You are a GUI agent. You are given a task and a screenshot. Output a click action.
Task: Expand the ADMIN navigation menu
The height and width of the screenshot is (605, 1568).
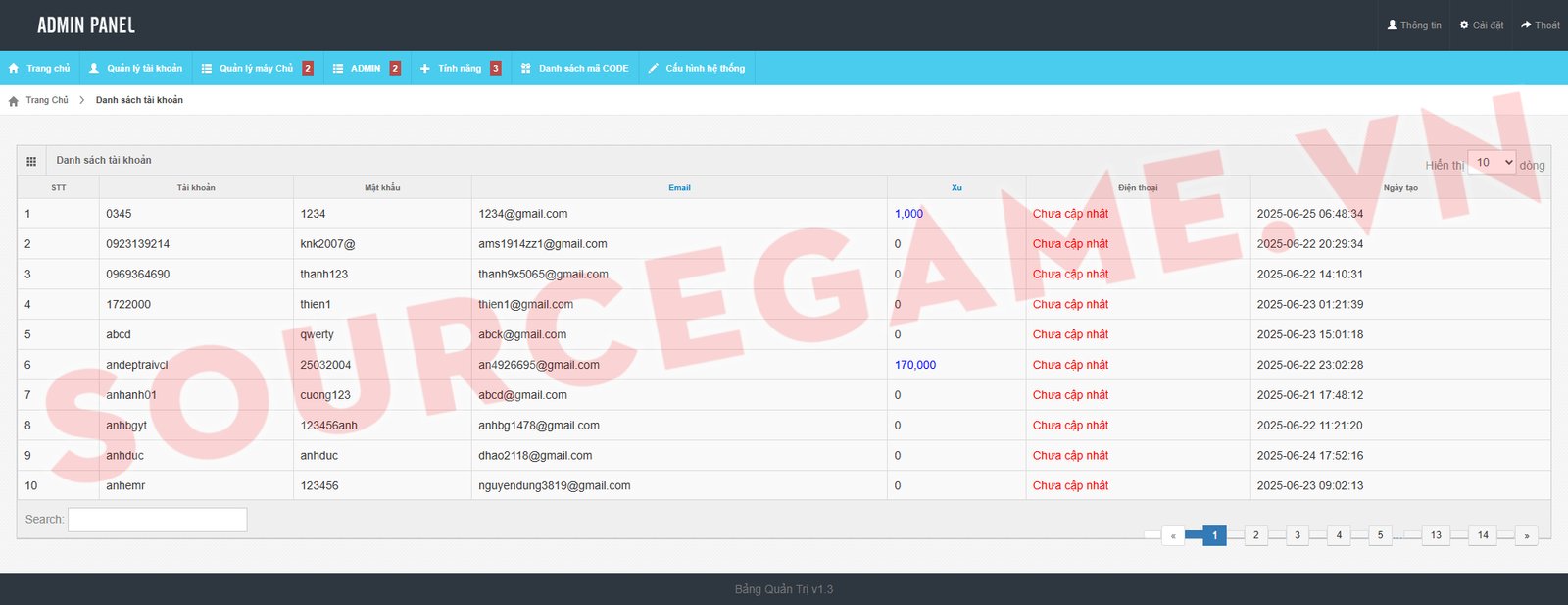[365, 69]
